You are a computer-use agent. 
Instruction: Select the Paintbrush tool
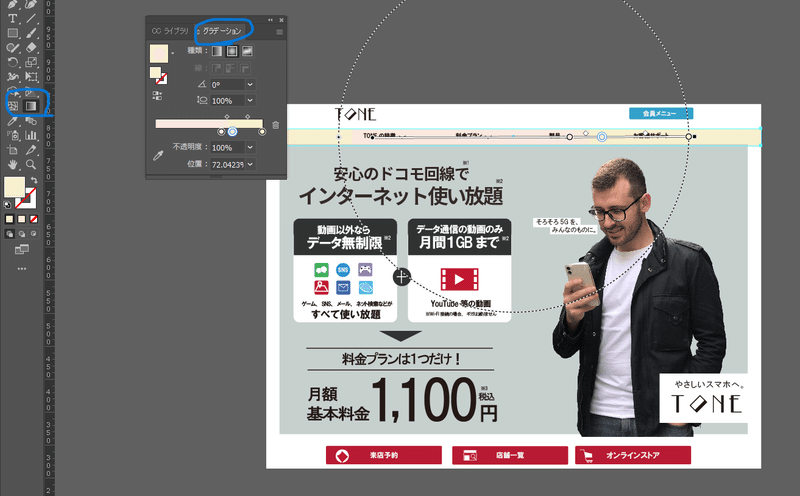pos(31,33)
